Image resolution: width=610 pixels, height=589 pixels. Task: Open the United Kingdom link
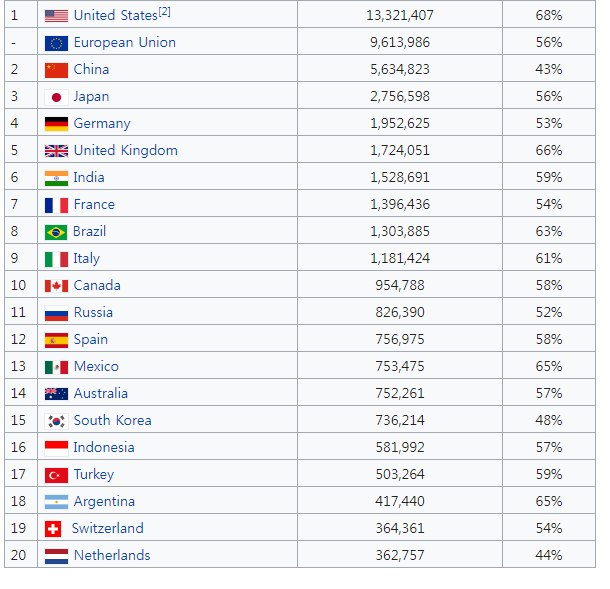126,151
